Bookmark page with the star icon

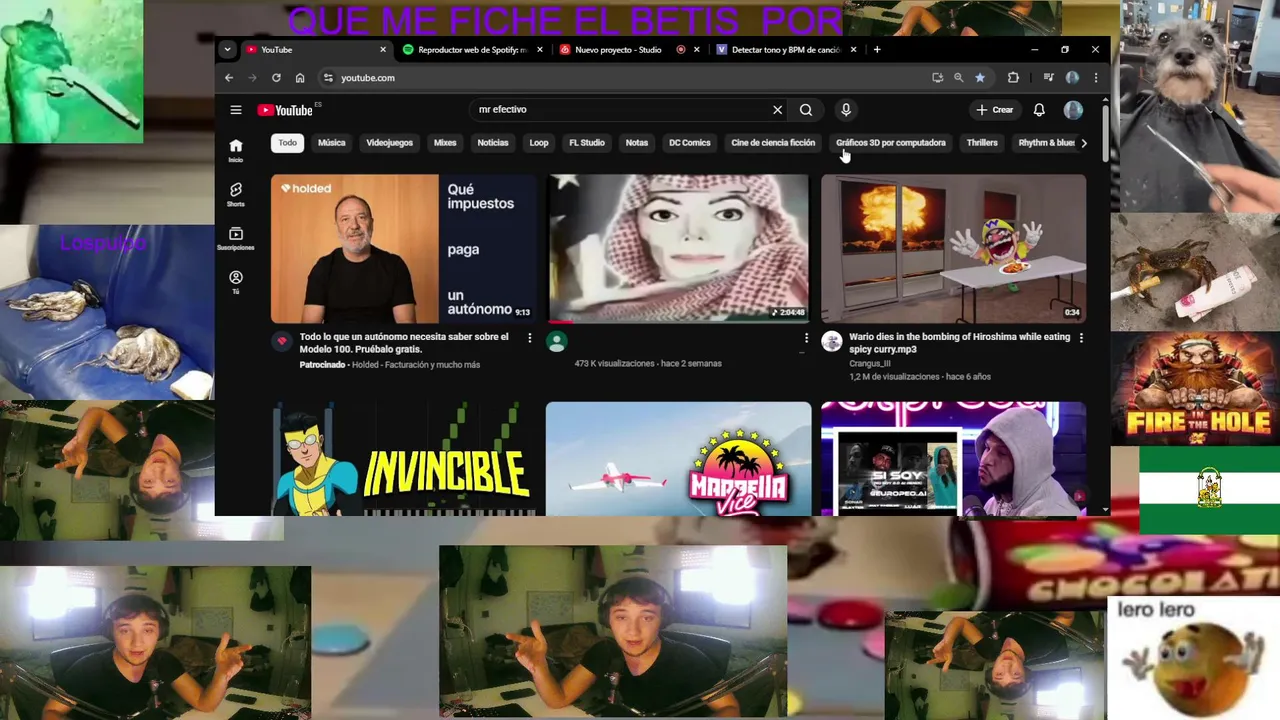click(x=980, y=78)
